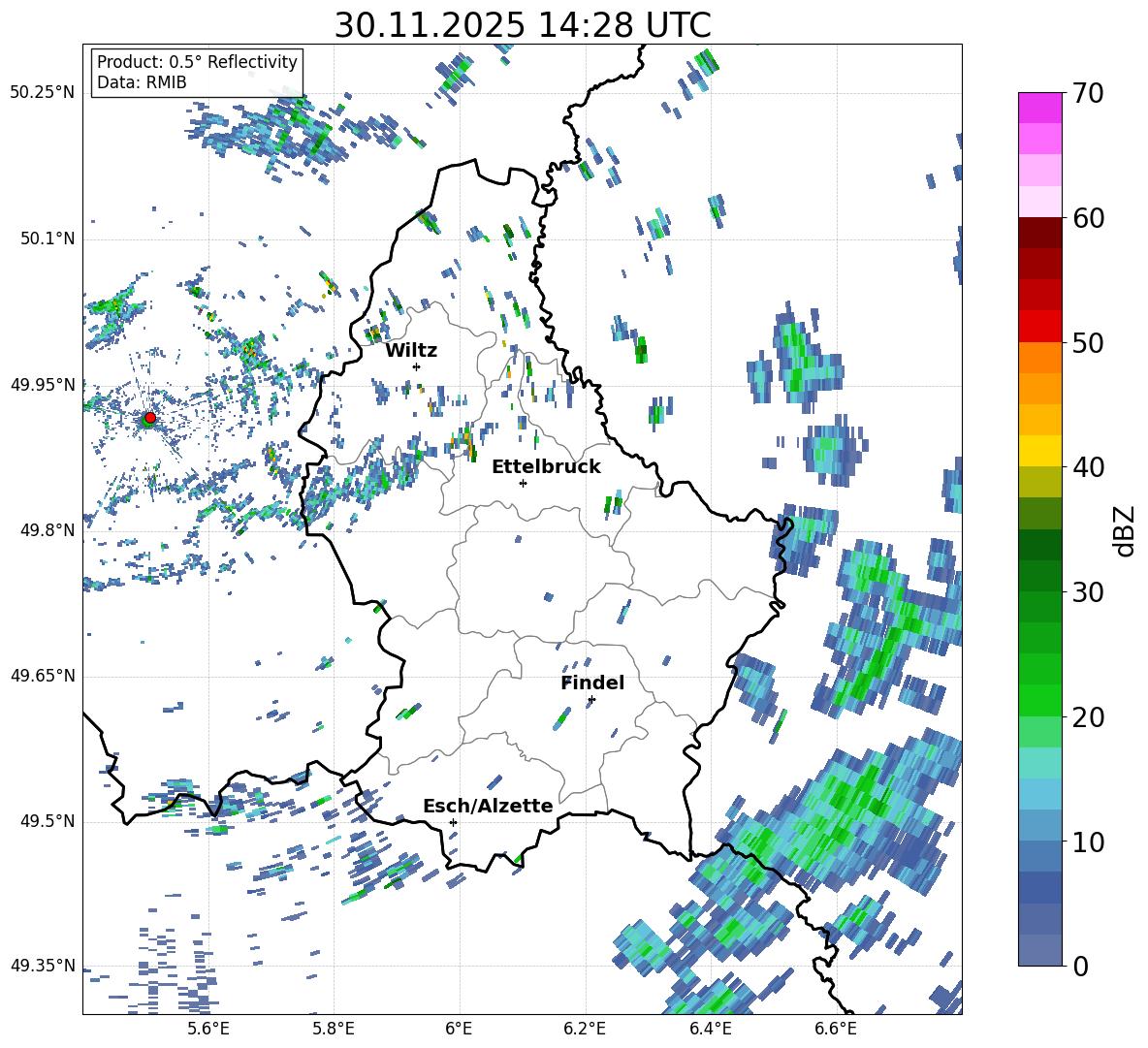Click the Ettelbruck station cross marker

point(523,483)
